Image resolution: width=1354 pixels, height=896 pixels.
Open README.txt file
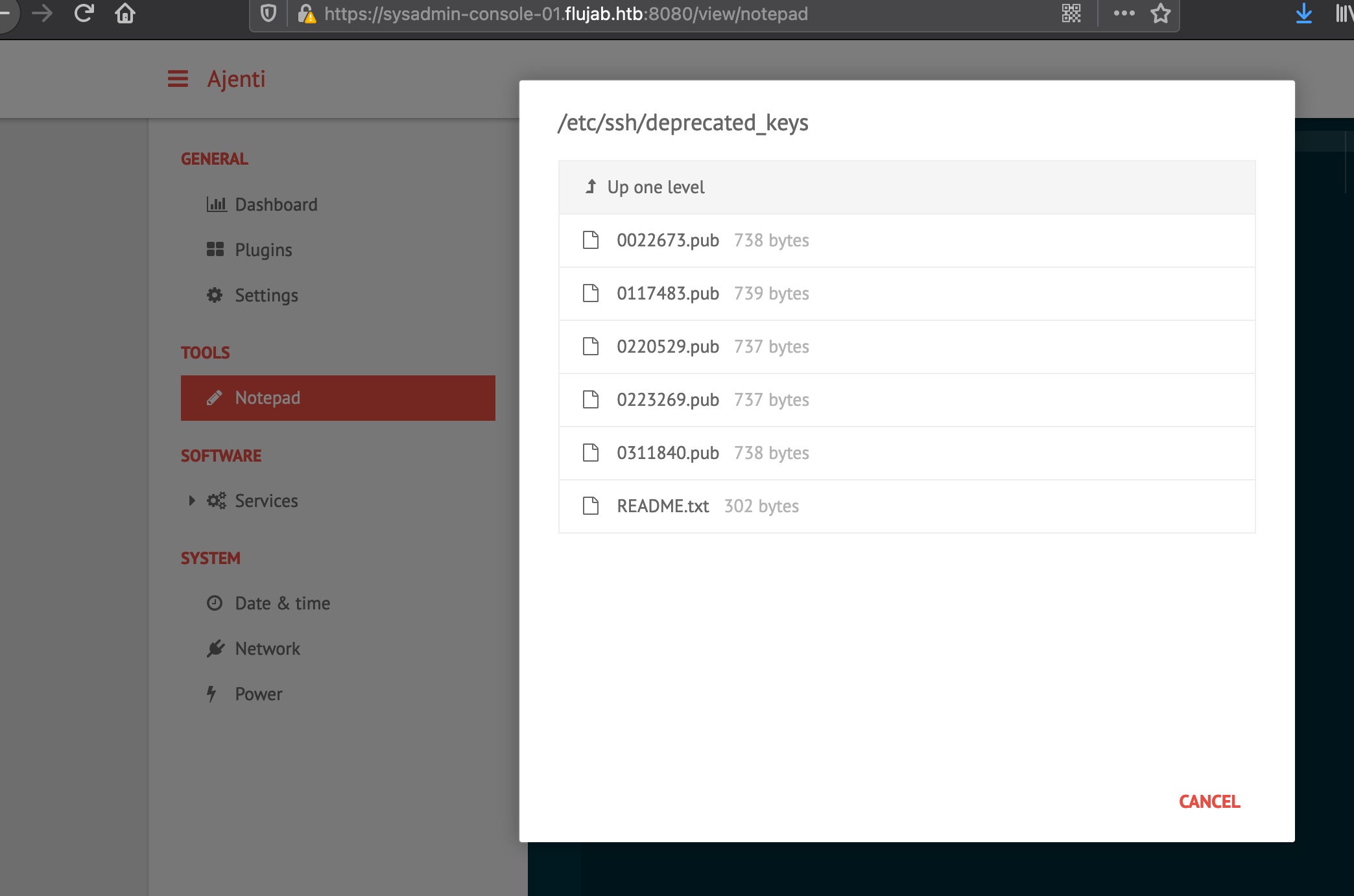coord(662,506)
